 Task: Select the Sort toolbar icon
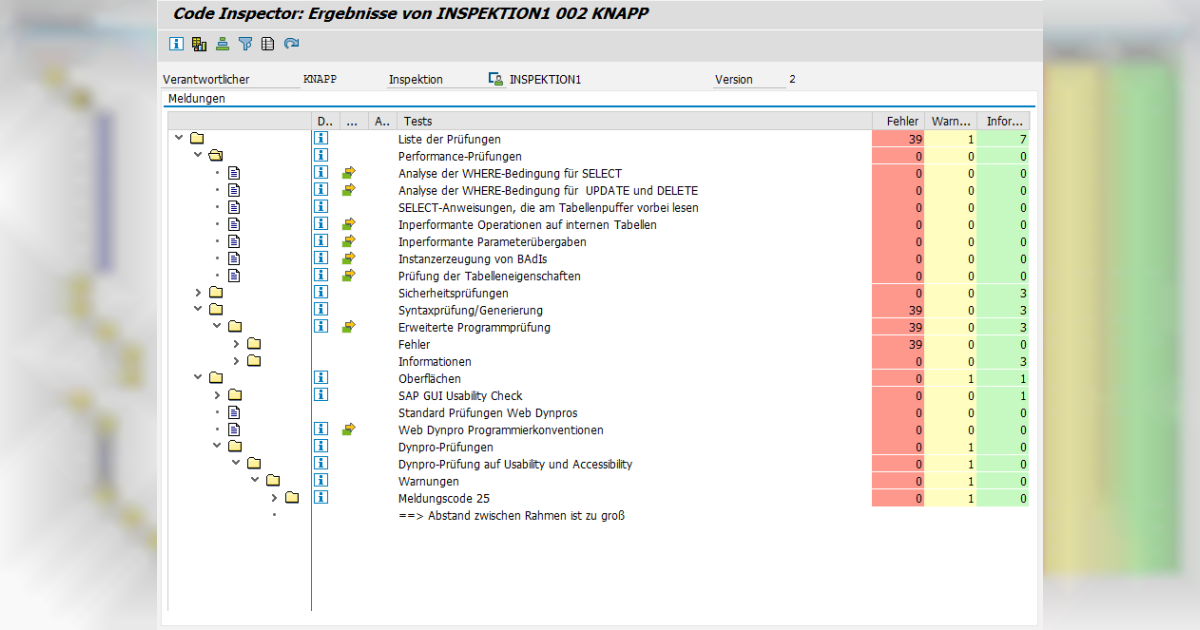click(x=221, y=44)
